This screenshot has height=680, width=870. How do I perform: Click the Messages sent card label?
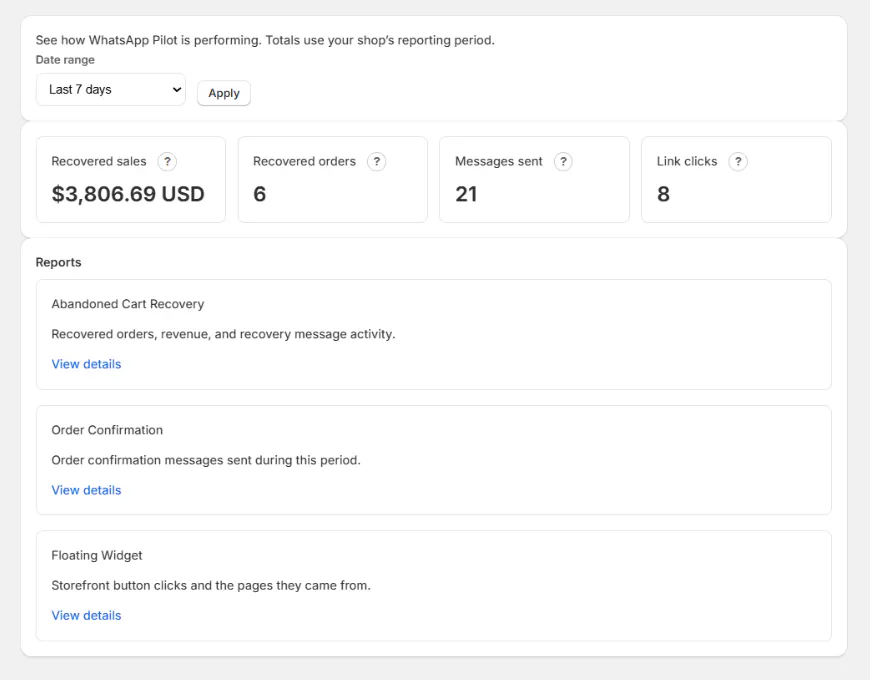(499, 161)
